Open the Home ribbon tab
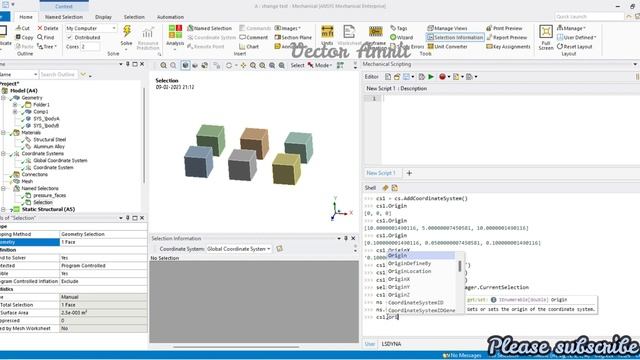The image size is (640, 360). pos(26,17)
